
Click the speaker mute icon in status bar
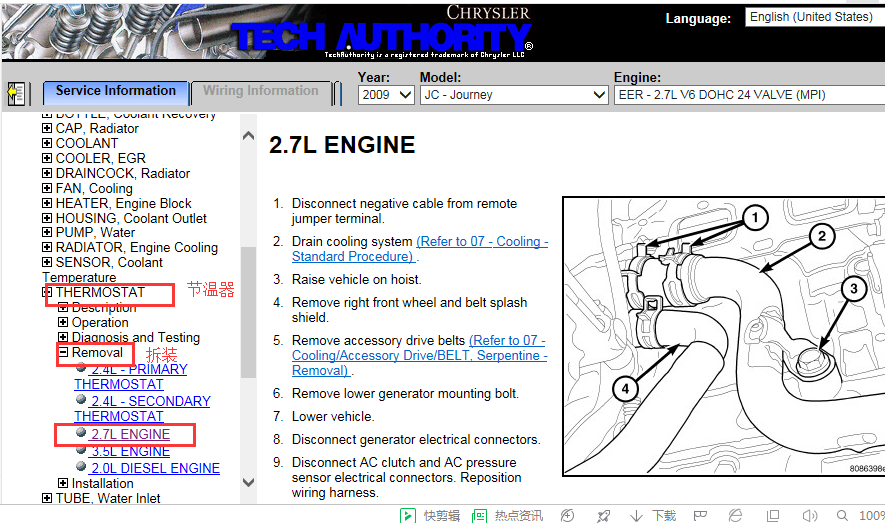click(x=809, y=515)
